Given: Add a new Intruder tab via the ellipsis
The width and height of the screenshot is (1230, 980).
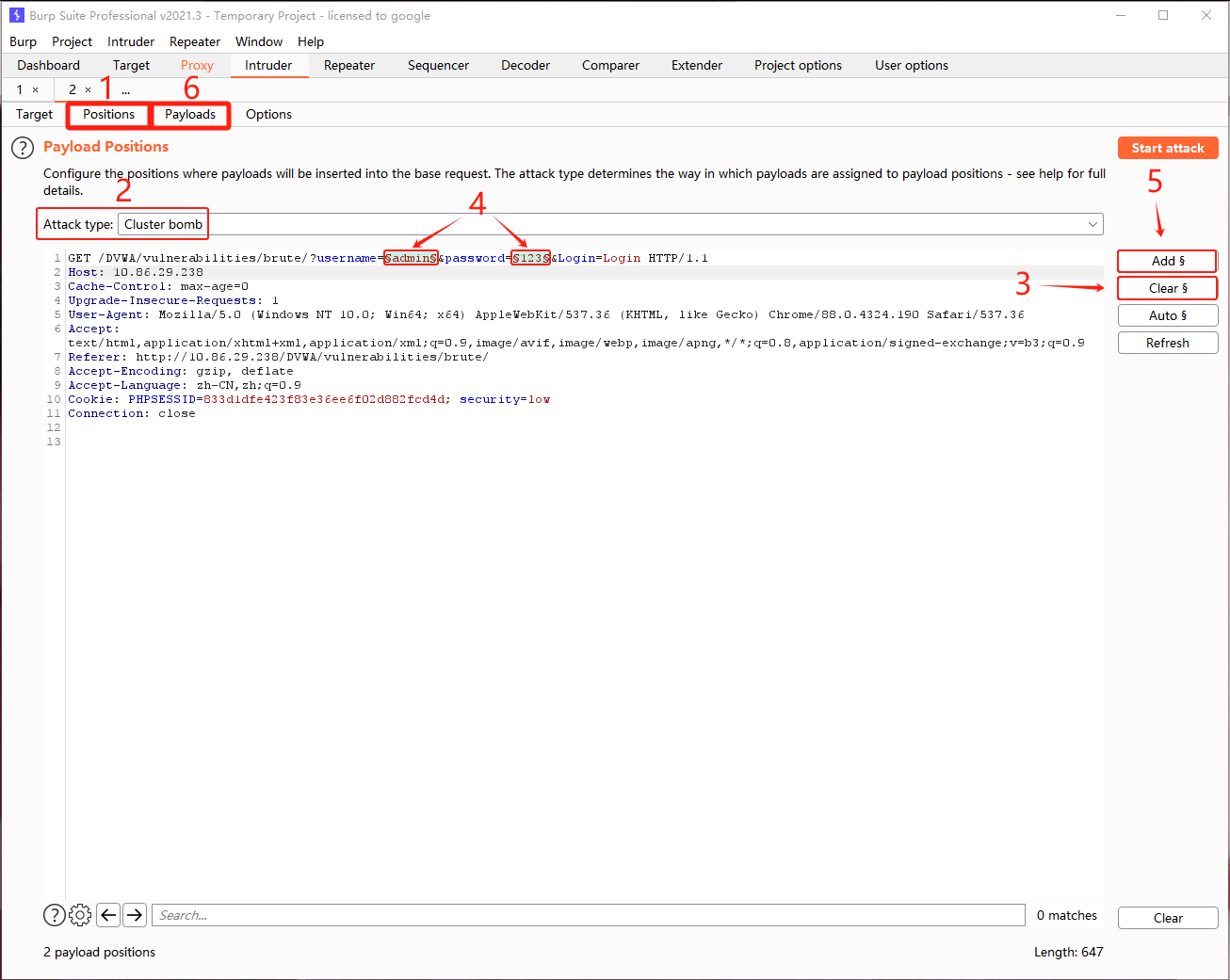Looking at the screenshot, I should click(x=125, y=90).
